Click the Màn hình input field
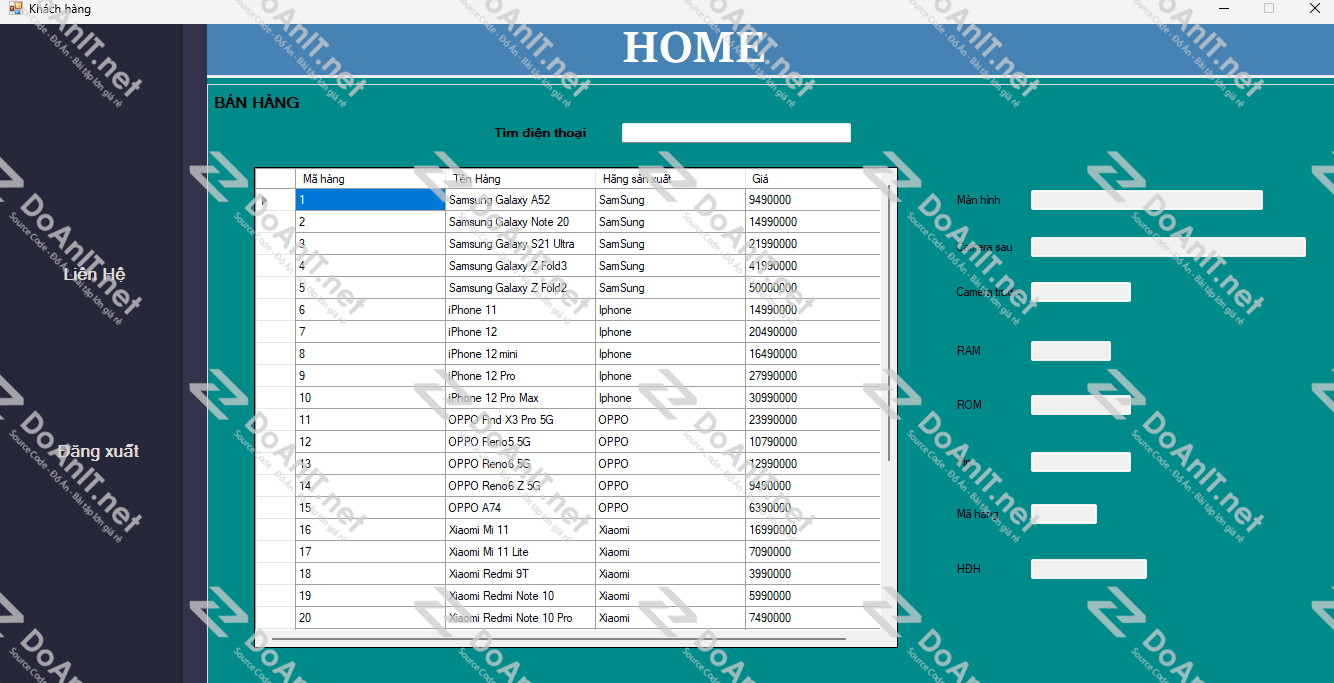This screenshot has height=683, width=1334. tap(1147, 200)
